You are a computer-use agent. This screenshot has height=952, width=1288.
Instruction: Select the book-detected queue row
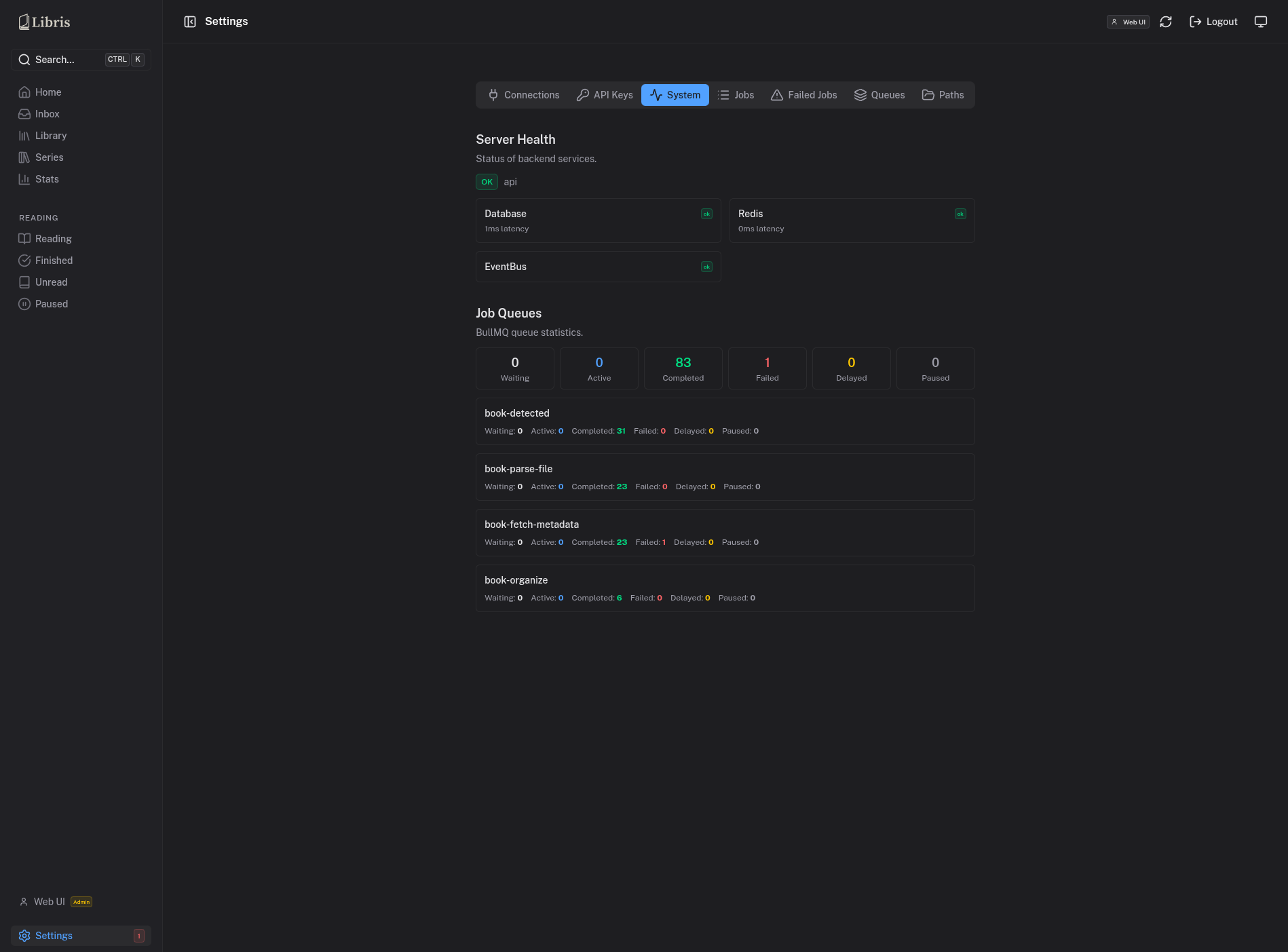(725, 421)
